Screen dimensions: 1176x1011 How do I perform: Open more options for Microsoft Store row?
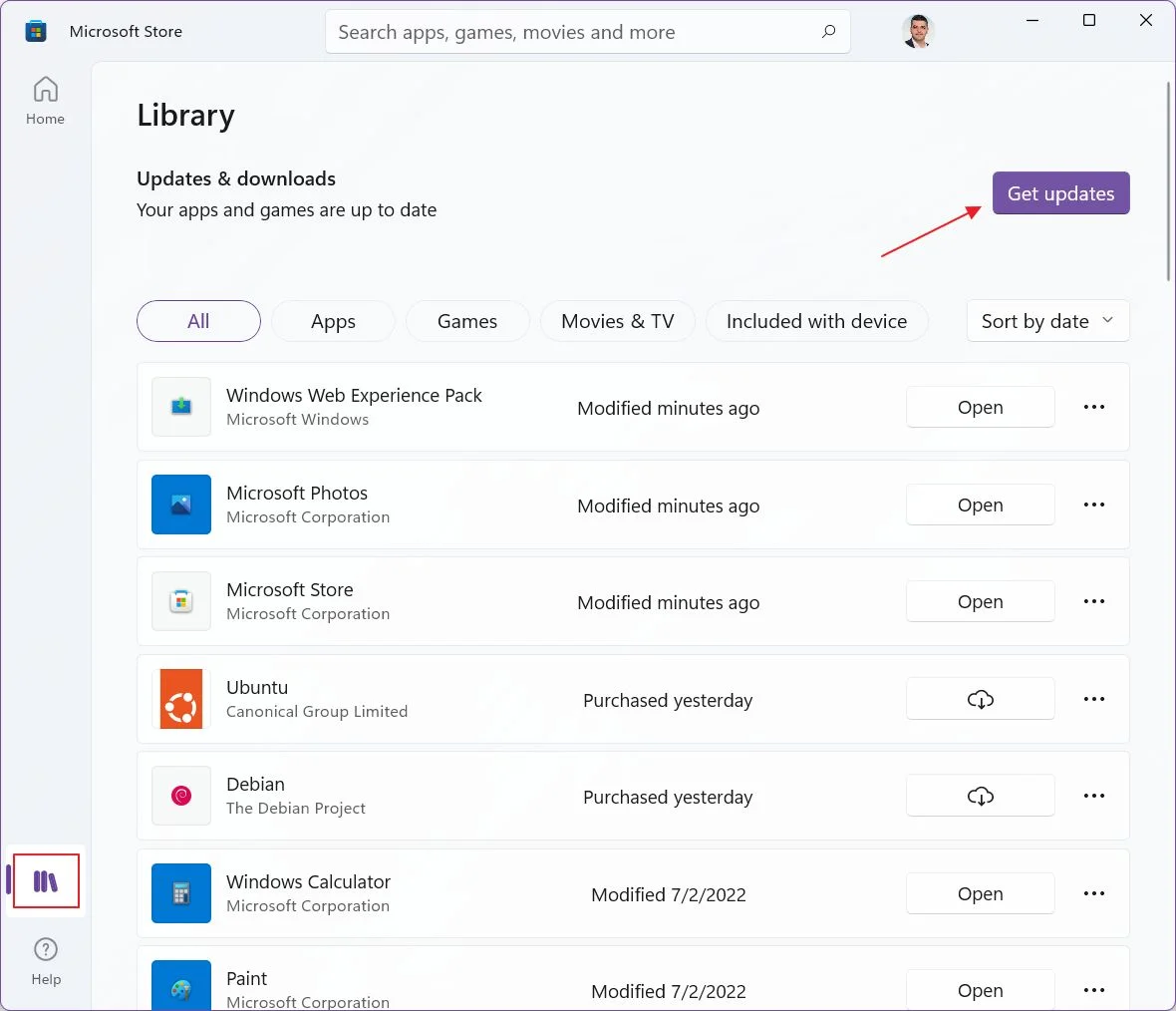[1094, 601]
